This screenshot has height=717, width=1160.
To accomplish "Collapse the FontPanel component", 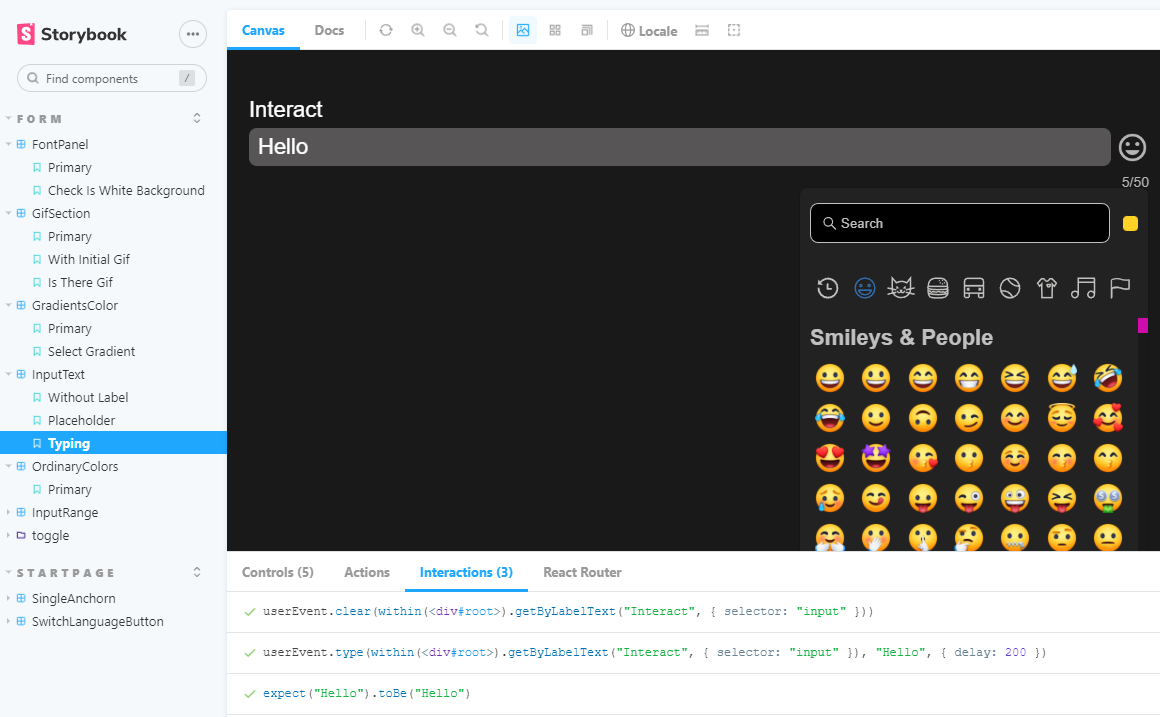I will [60, 144].
